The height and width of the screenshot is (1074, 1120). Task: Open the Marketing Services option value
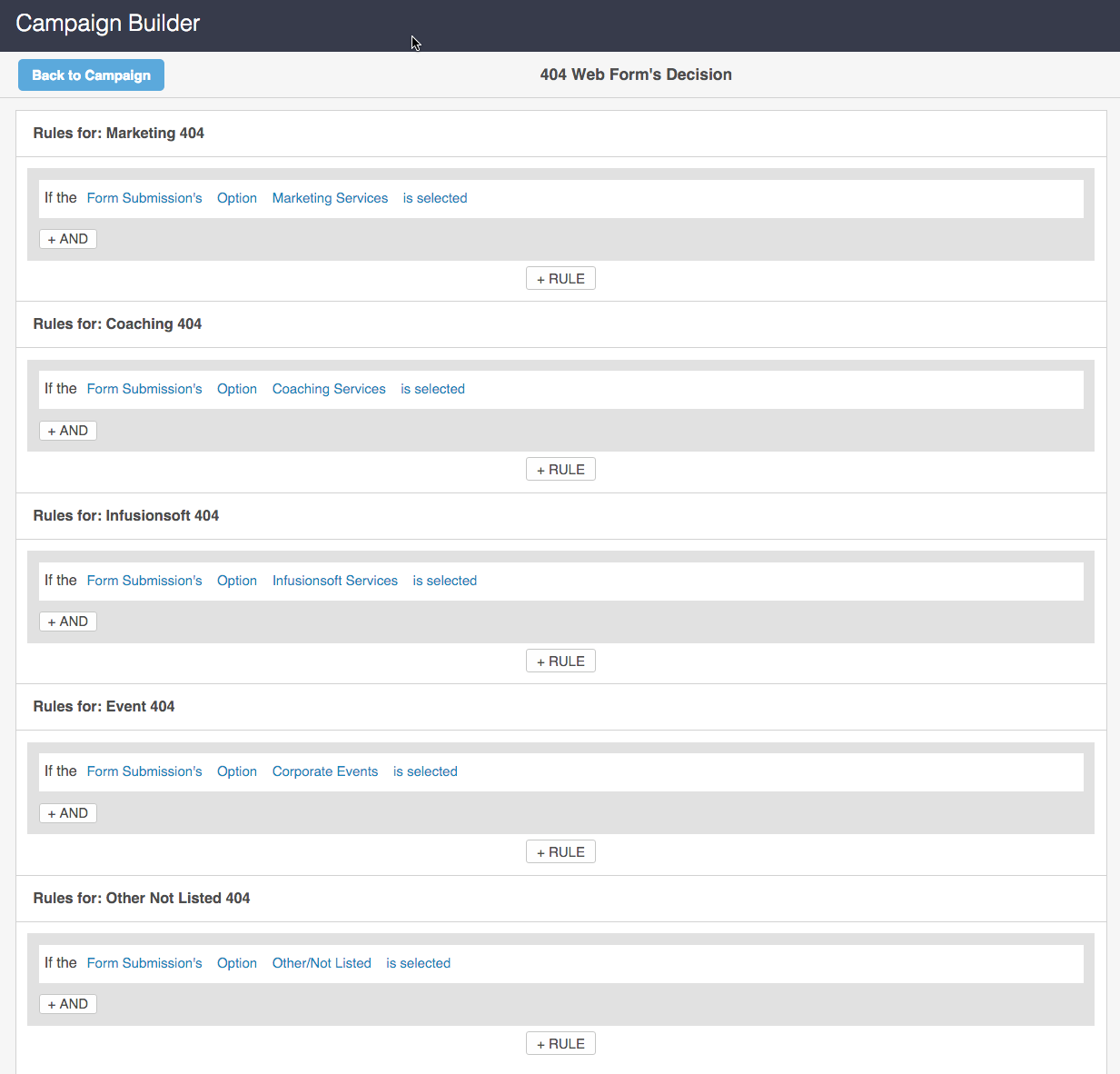pos(330,198)
